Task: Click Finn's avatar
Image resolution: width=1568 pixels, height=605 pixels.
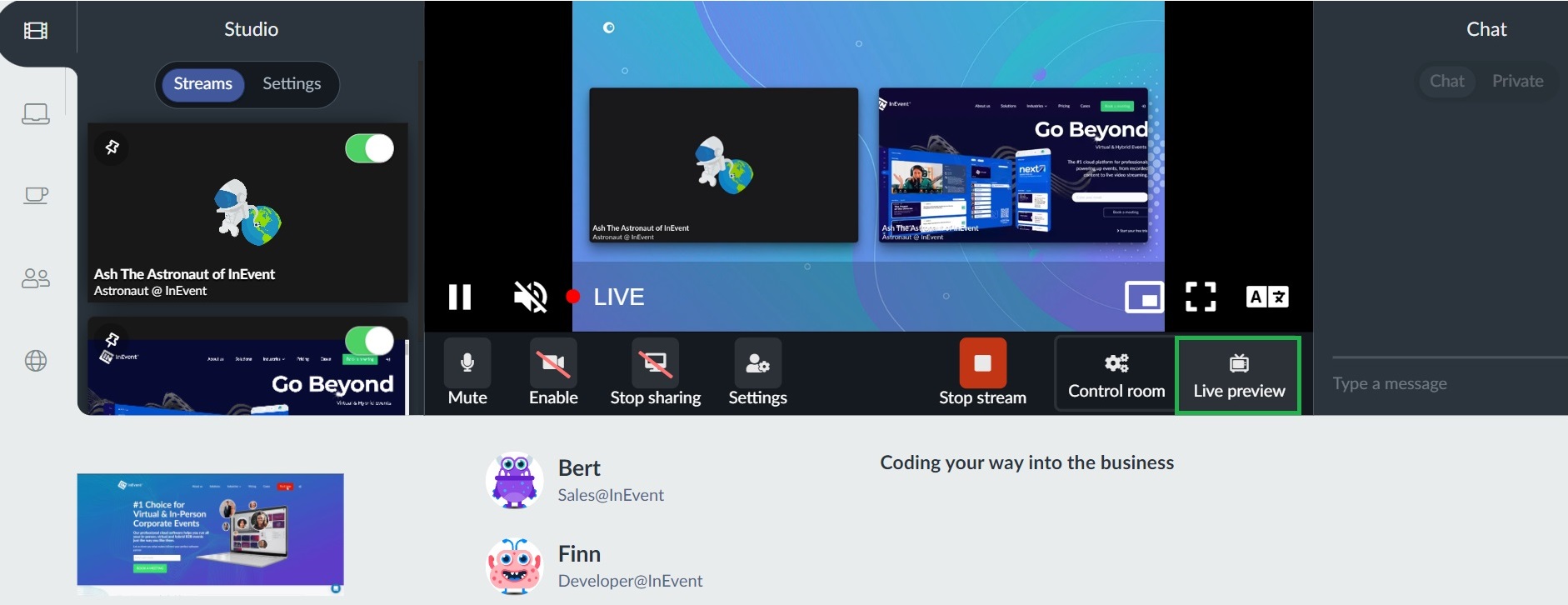Action: pos(514,566)
